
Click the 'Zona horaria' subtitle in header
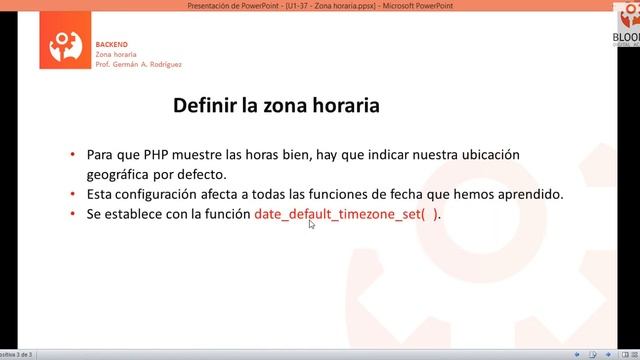pyautogui.click(x=116, y=54)
